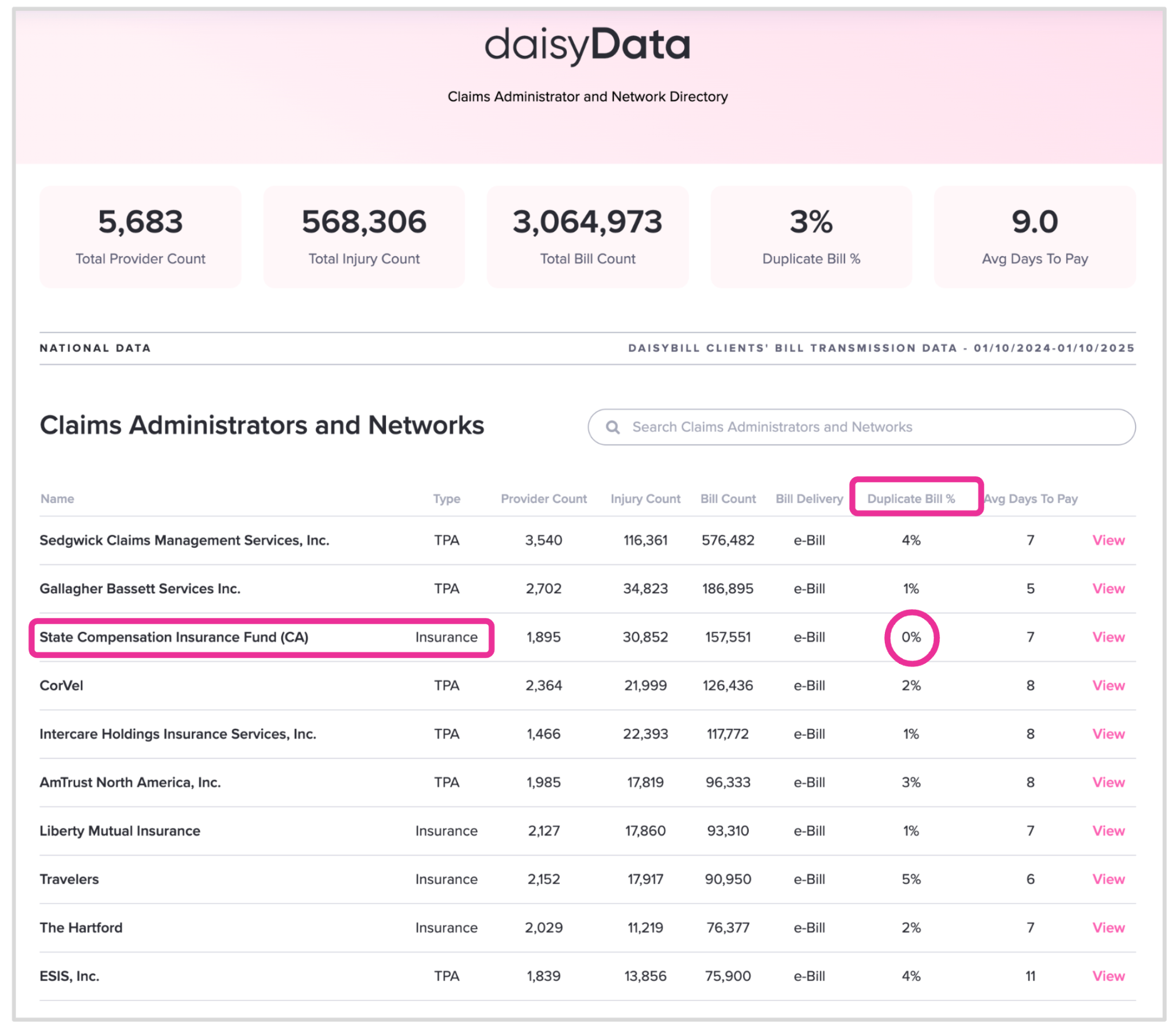Select the Total Provider Count card

pos(140,237)
